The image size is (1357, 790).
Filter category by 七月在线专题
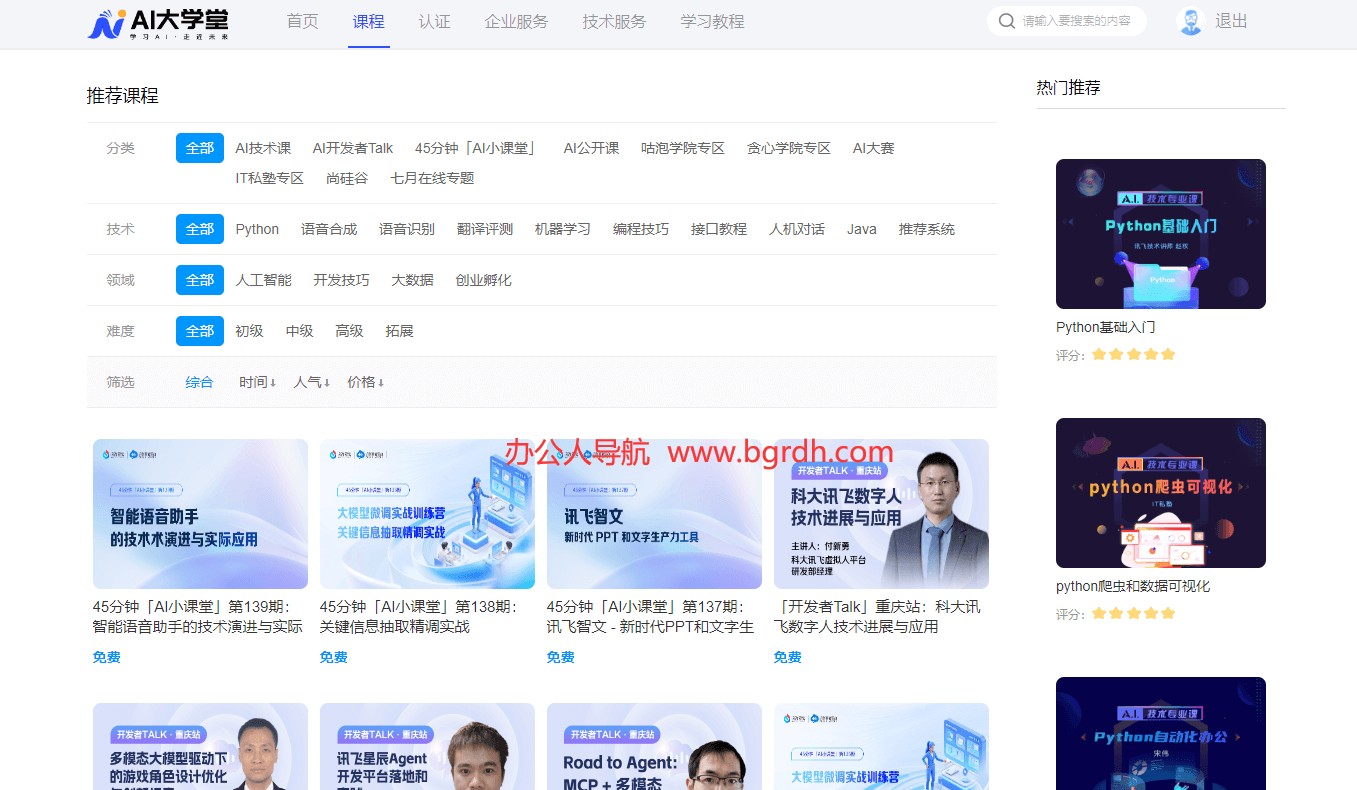432,178
